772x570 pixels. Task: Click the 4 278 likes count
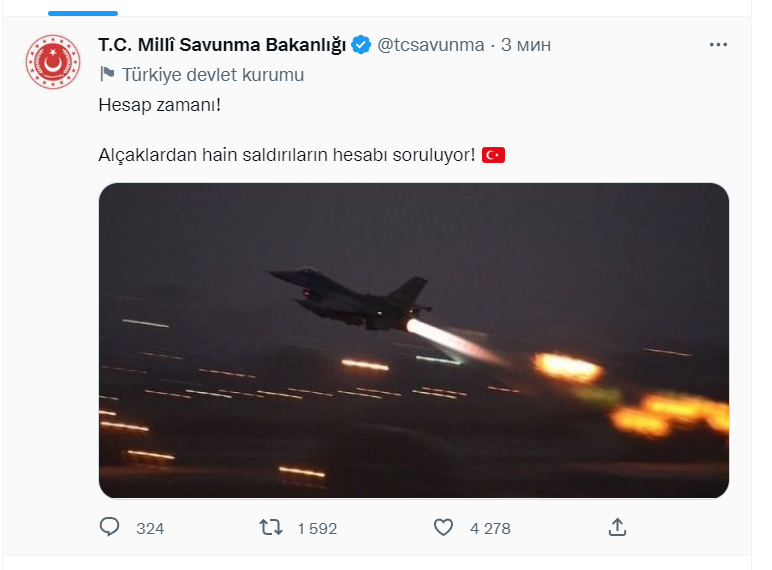490,528
